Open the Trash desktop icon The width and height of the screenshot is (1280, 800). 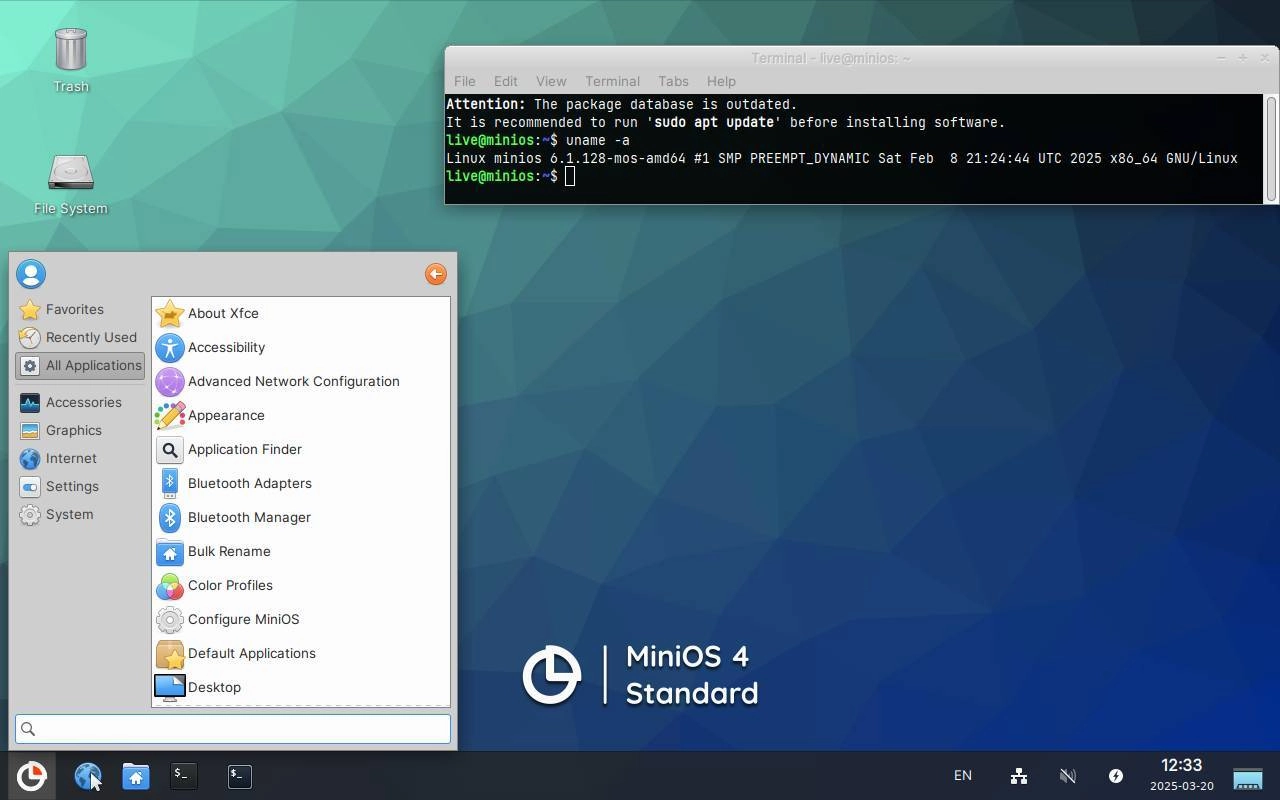point(71,60)
